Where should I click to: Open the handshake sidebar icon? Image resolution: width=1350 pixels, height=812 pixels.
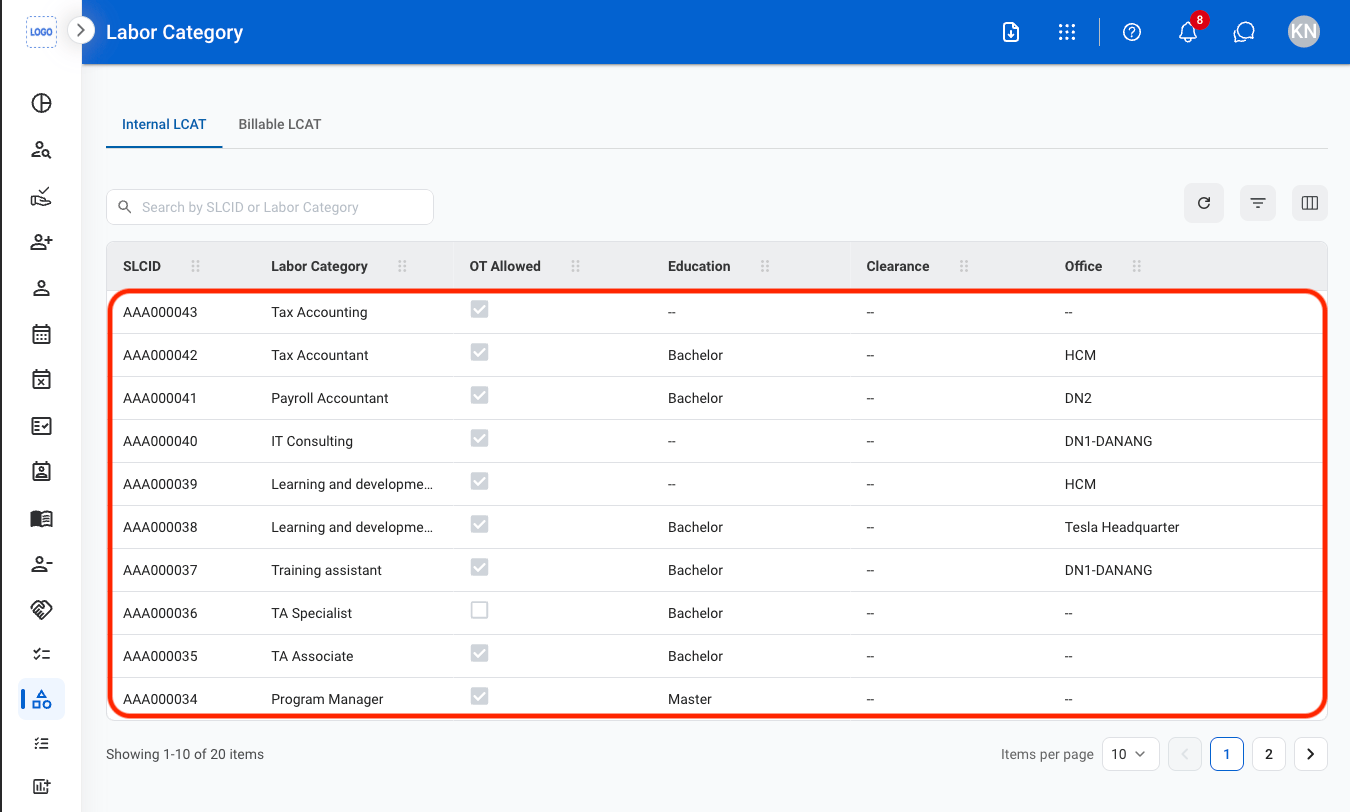pos(41,609)
